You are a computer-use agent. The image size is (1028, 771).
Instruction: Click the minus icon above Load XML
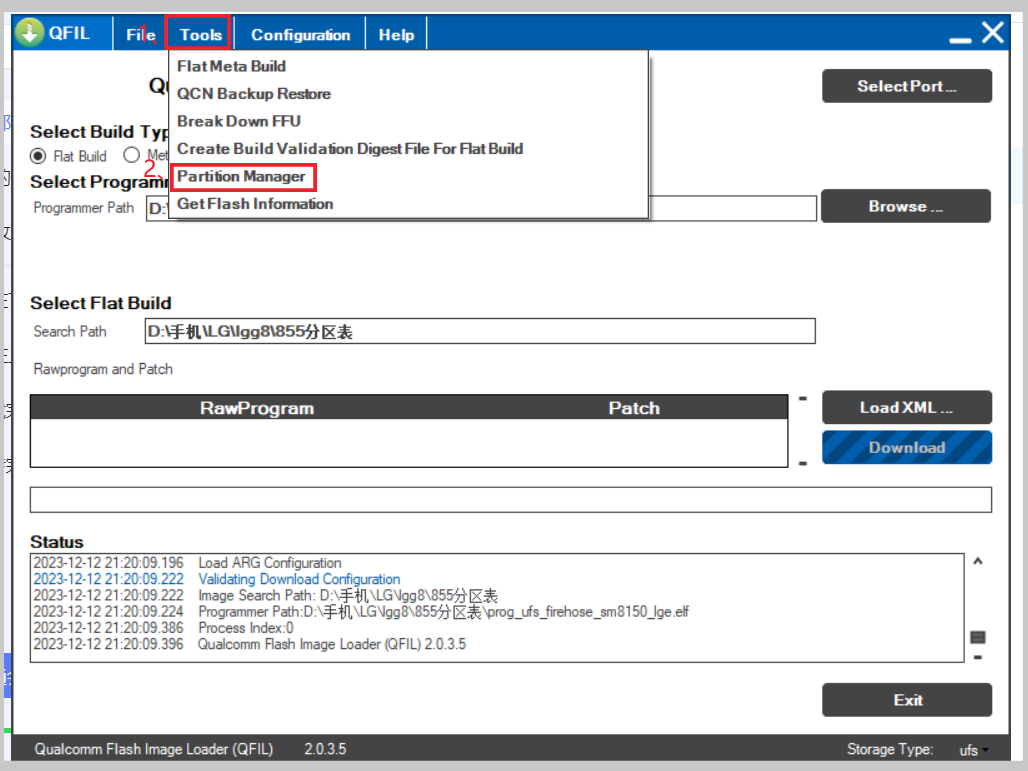pos(803,399)
